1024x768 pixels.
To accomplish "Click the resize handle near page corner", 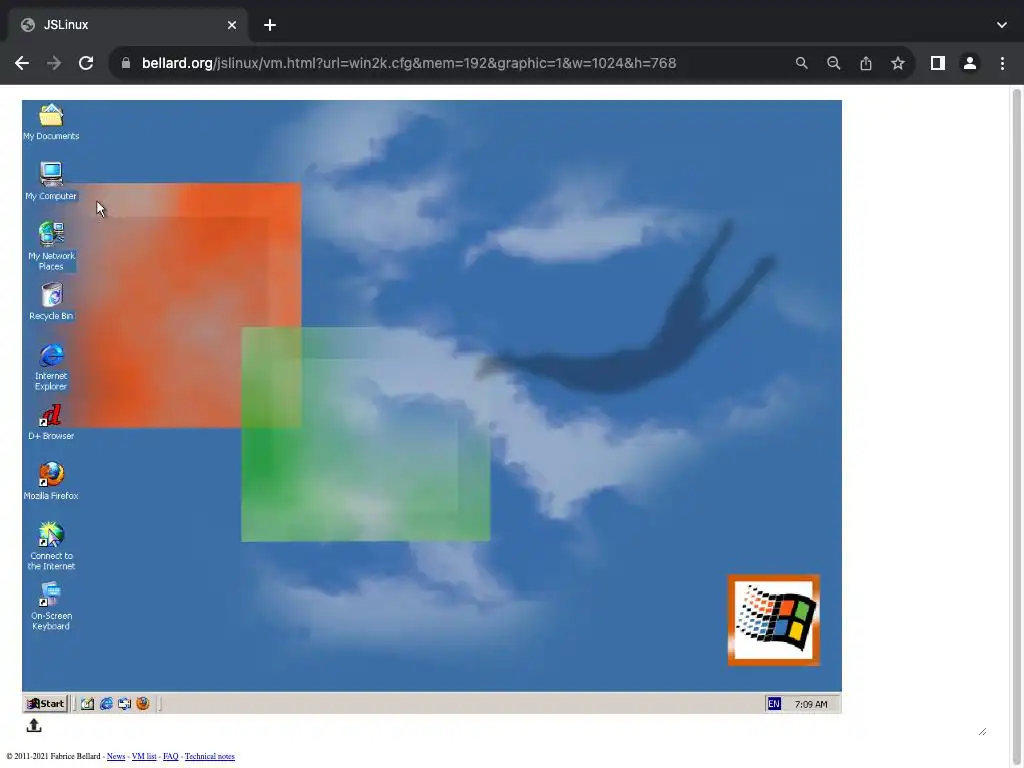I will pos(982,731).
